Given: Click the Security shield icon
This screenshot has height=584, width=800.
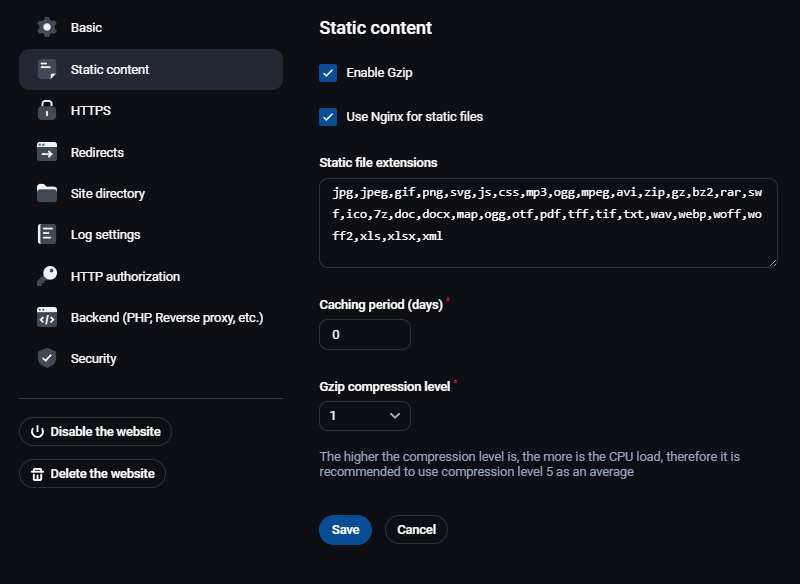Looking at the screenshot, I should pos(47,358).
